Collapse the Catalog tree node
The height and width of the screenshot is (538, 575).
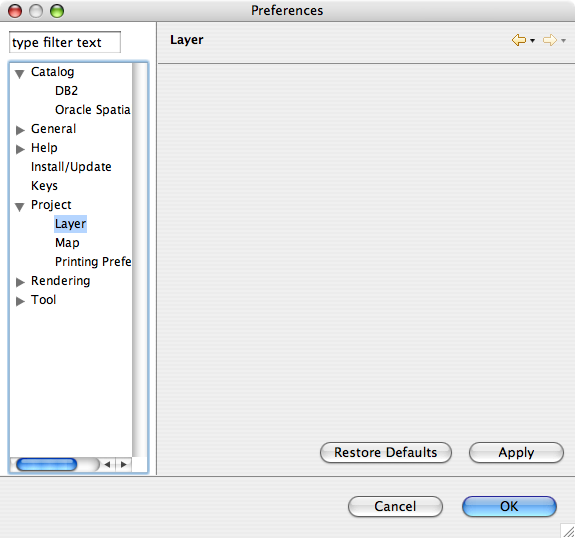[20, 73]
